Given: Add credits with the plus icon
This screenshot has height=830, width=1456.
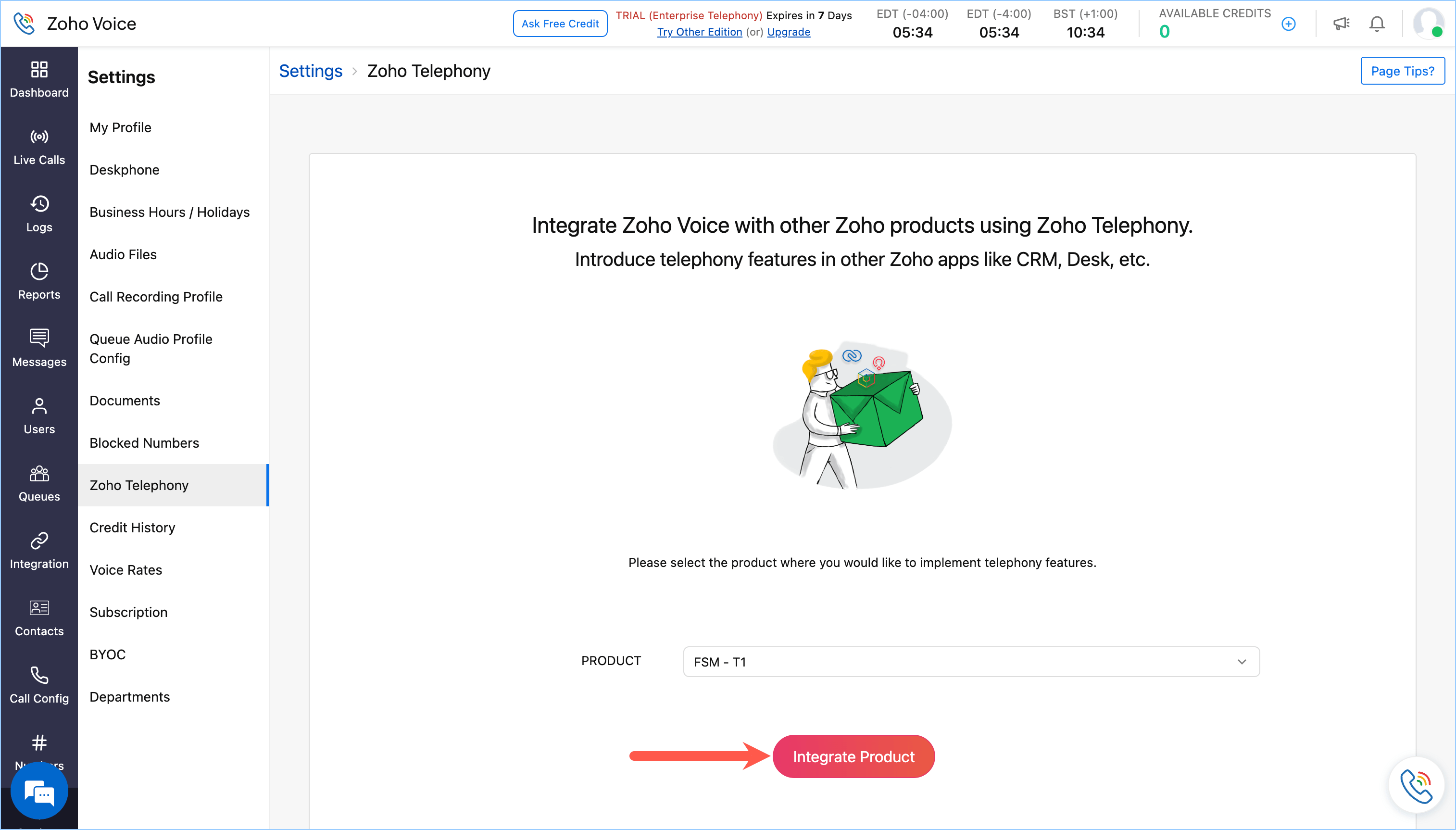Looking at the screenshot, I should pyautogui.click(x=1289, y=24).
